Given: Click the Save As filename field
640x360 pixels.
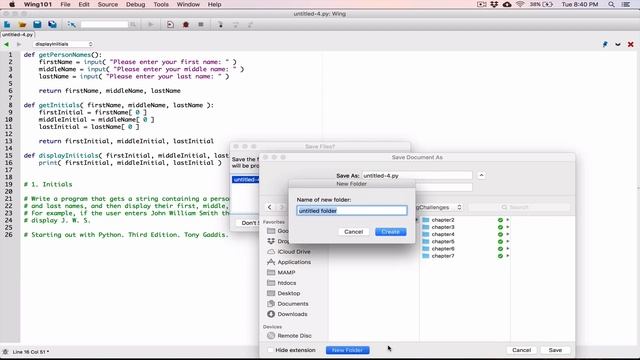Looking at the screenshot, I should tap(417, 176).
